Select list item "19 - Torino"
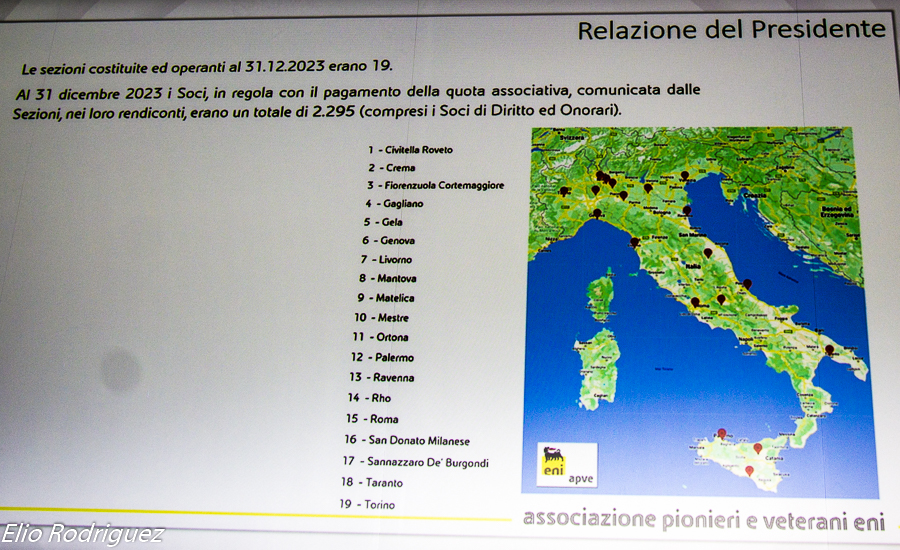The width and height of the screenshot is (900, 550). (367, 505)
